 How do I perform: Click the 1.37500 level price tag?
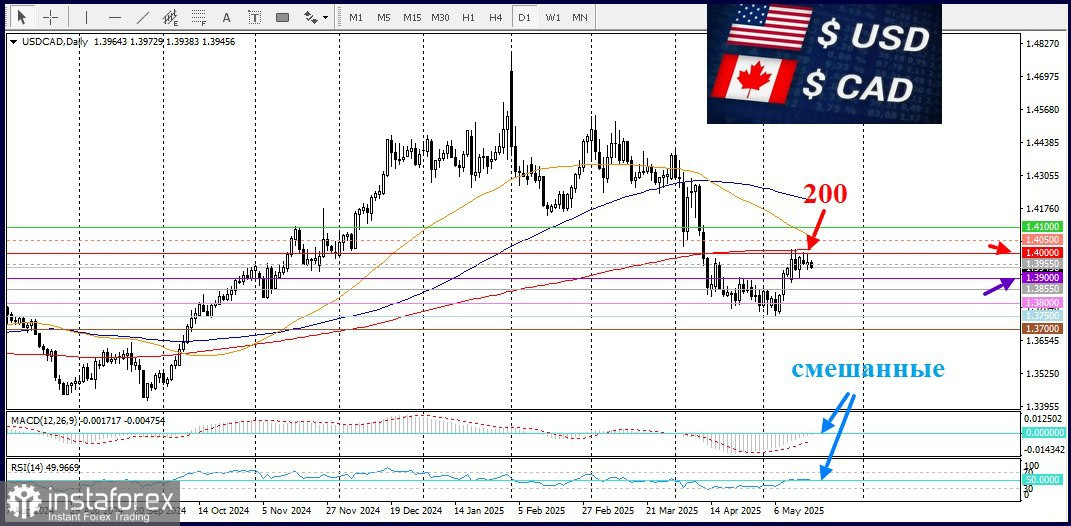(1042, 316)
